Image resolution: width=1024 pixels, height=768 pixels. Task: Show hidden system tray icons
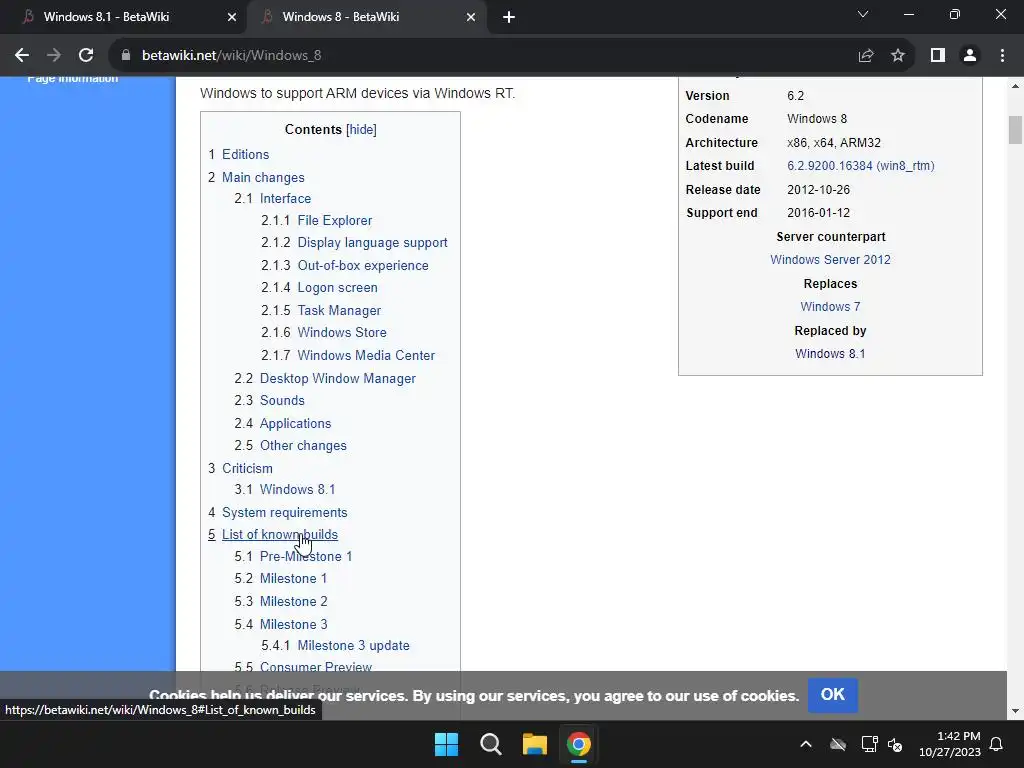pos(806,744)
